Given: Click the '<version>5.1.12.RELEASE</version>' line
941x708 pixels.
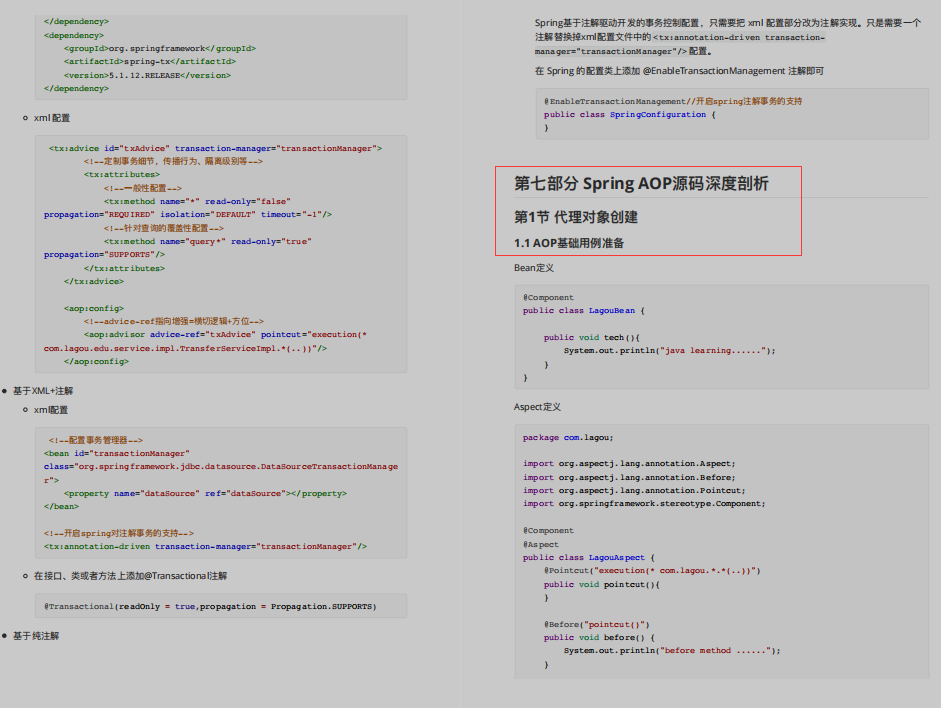Looking at the screenshot, I should pos(147,75).
